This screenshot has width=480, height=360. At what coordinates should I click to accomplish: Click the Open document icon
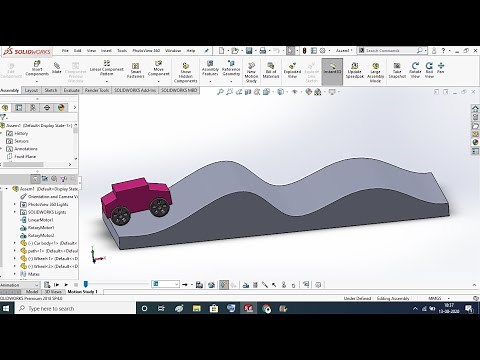[x=235, y=51]
